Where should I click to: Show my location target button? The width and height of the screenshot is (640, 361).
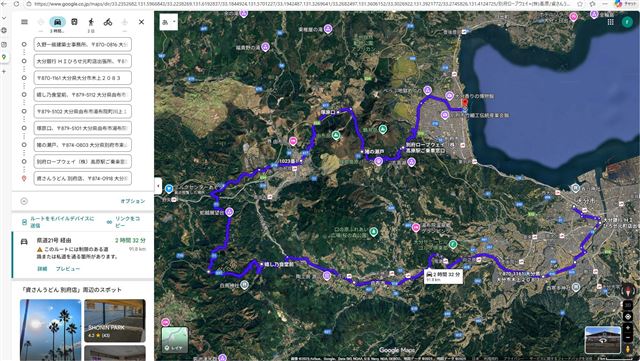pos(628,316)
